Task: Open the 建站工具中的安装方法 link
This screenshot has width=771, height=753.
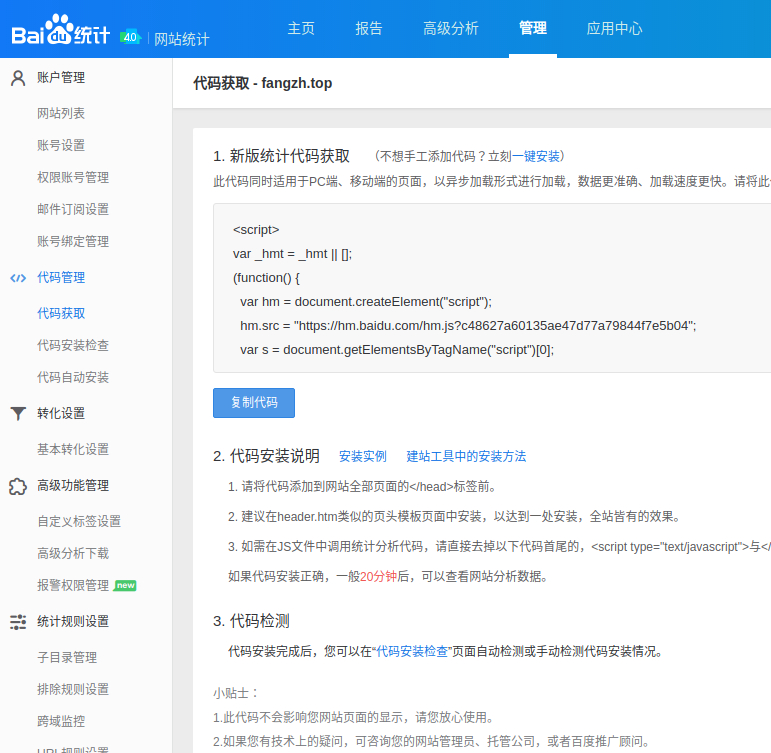Action: [x=466, y=456]
